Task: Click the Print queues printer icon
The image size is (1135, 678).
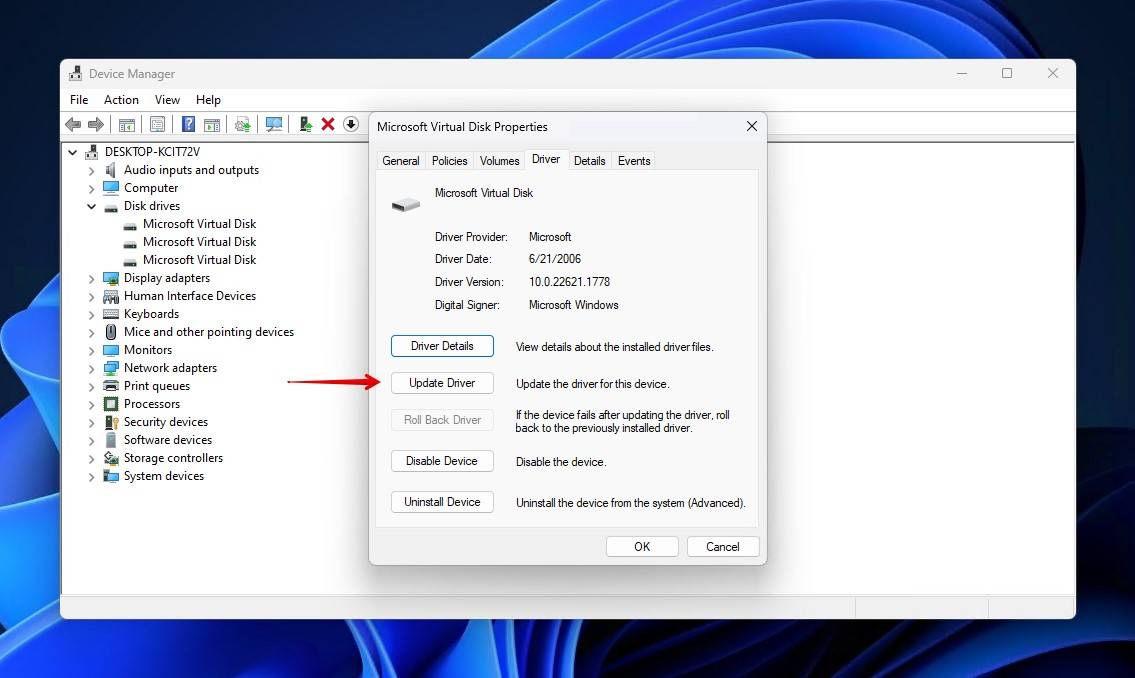Action: click(111, 386)
